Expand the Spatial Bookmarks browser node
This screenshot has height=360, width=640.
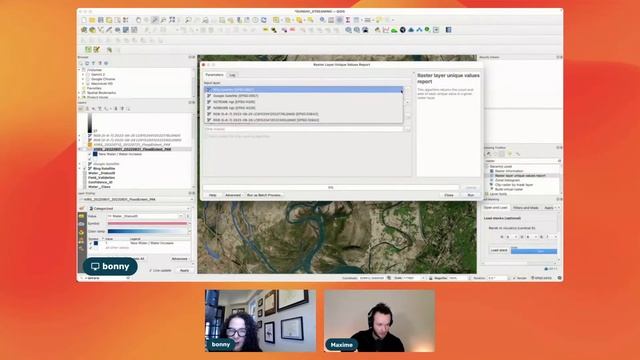tap(80, 93)
